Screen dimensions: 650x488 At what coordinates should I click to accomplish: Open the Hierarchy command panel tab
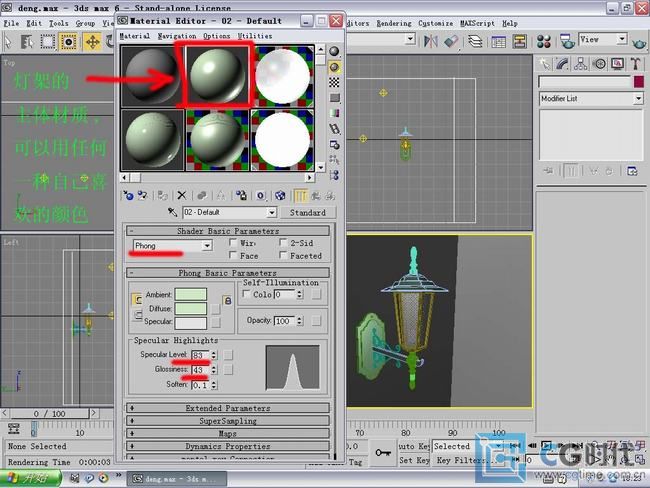[580, 63]
